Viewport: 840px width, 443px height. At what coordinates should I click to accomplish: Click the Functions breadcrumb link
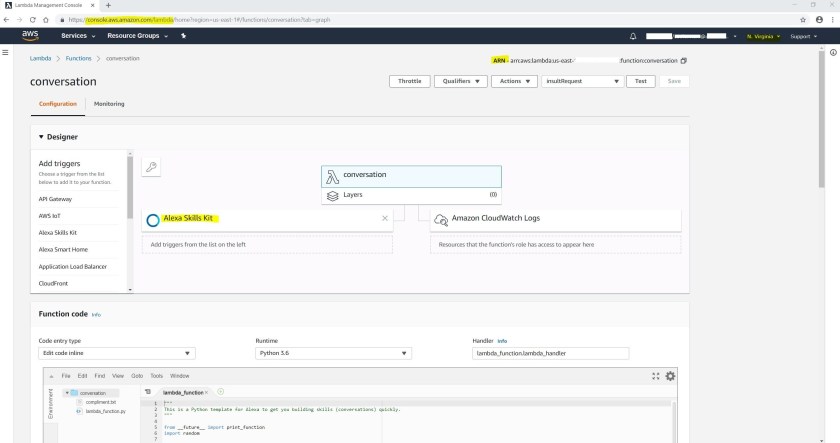pyautogui.click(x=78, y=59)
